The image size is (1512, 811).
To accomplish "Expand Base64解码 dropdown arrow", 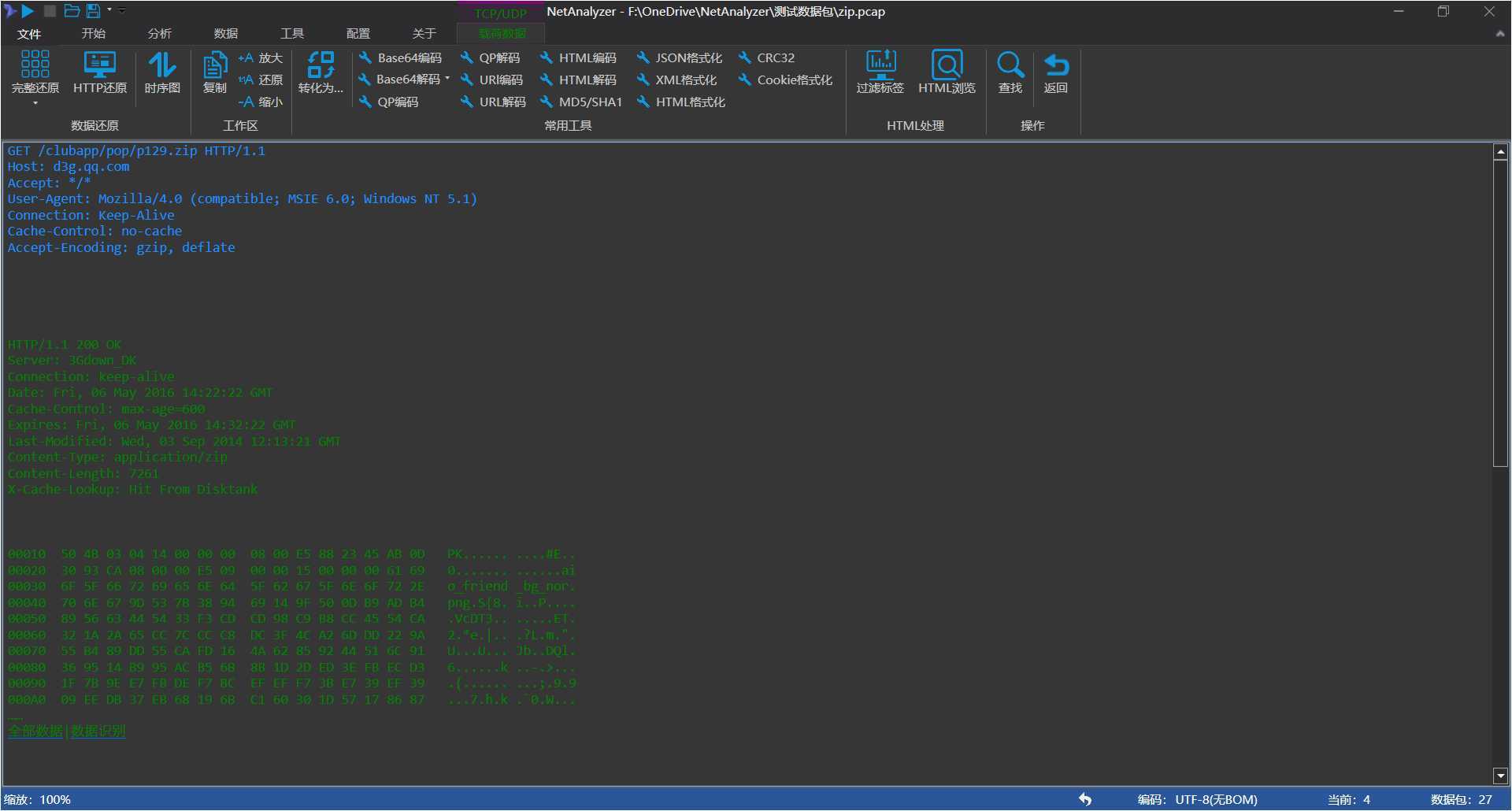I will 447,79.
